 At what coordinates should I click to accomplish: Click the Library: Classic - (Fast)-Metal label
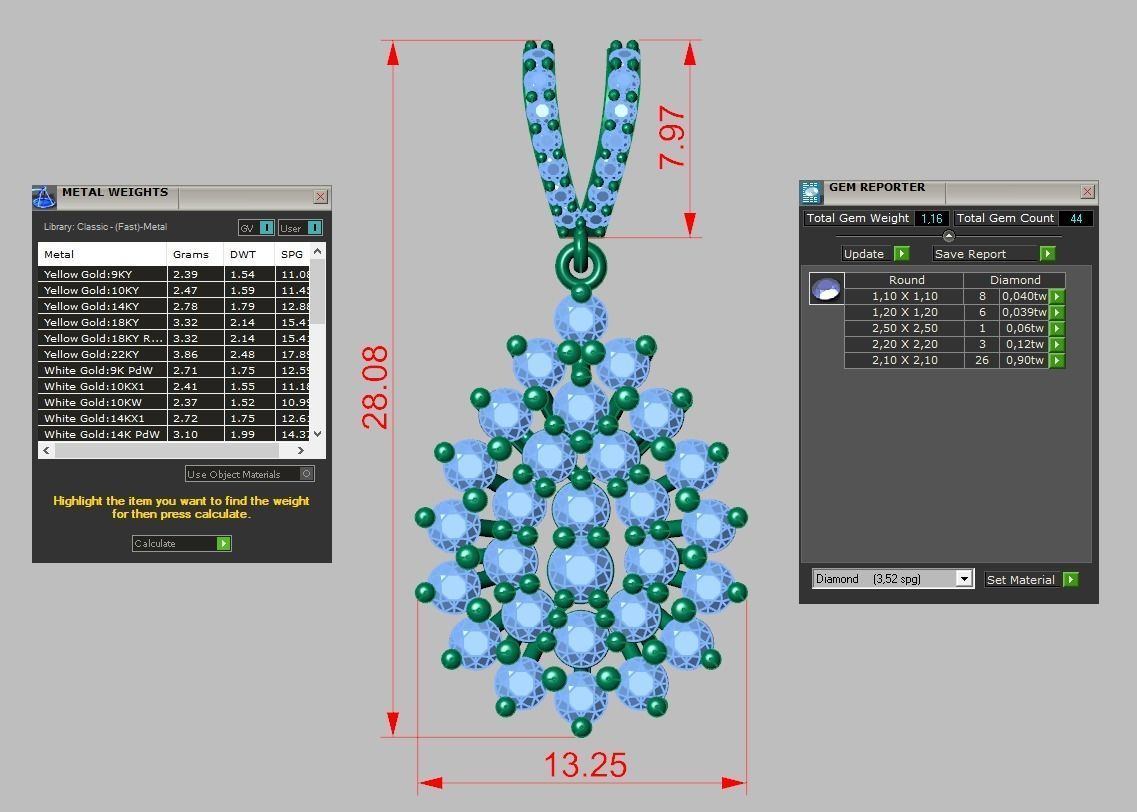pos(105,227)
